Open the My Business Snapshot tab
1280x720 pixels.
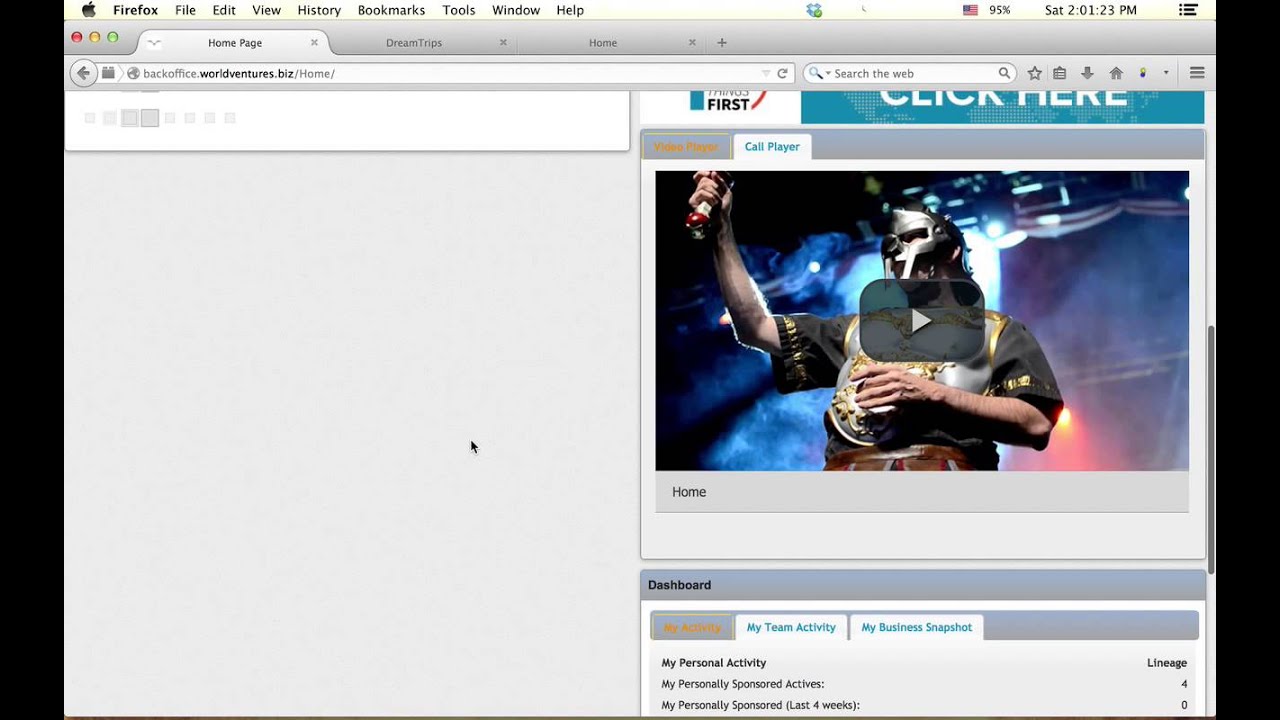pos(916,627)
